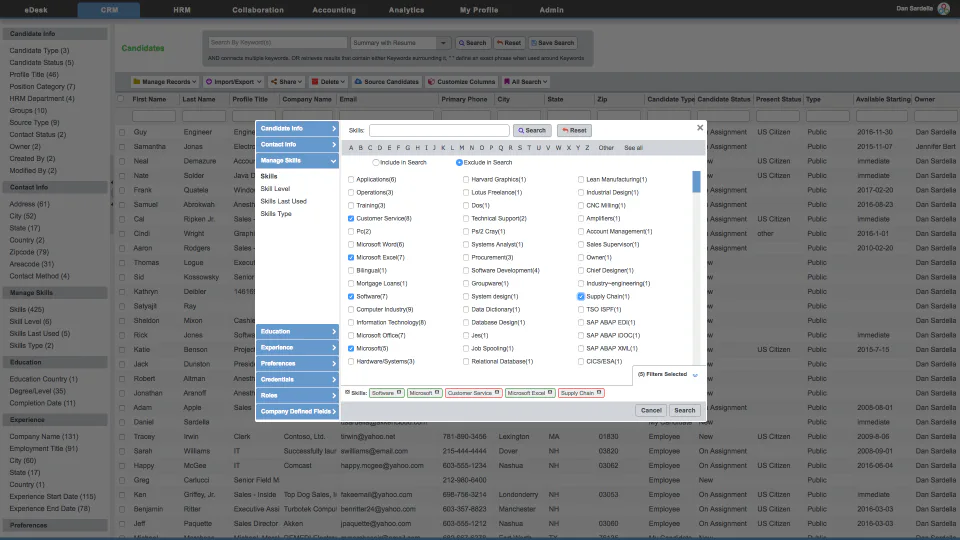Click the Search button next to Skills field
960x540 pixels.
pyautogui.click(x=532, y=130)
